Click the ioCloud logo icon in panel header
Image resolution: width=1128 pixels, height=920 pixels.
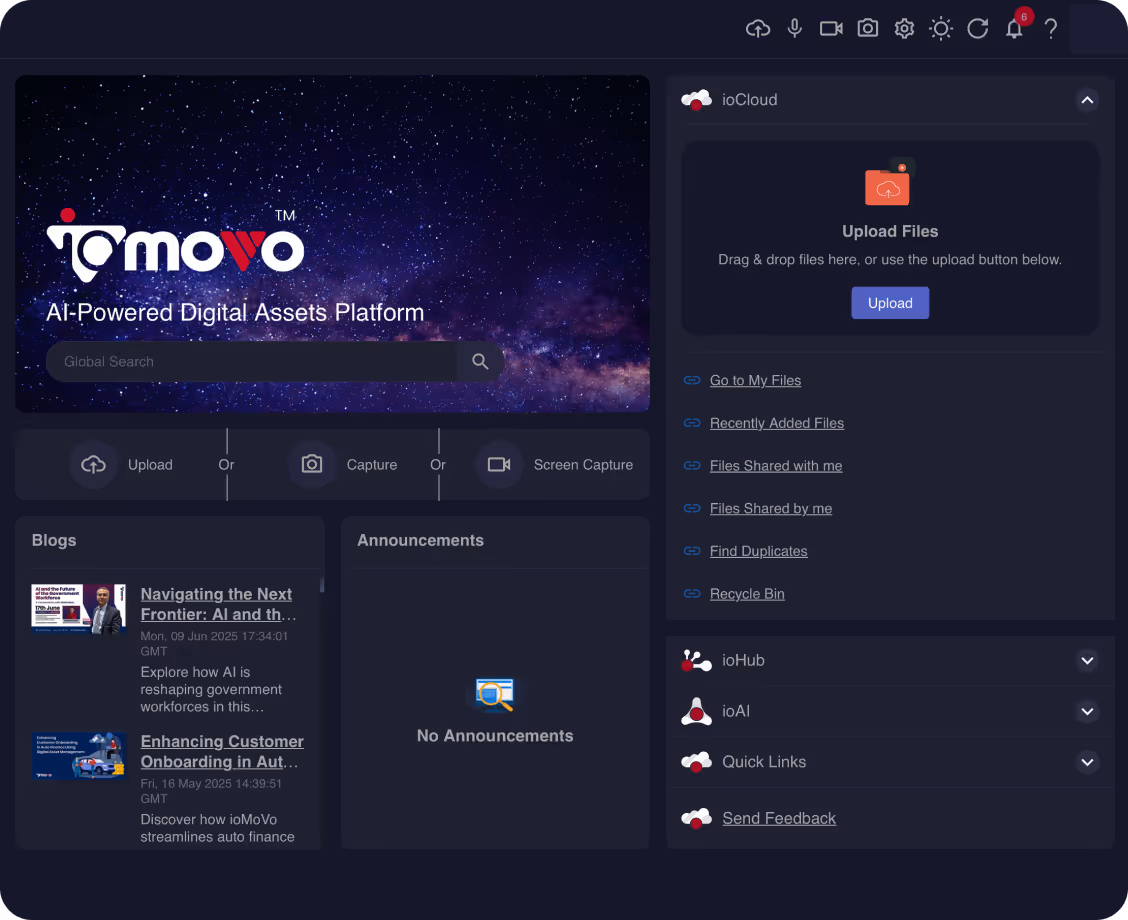(x=696, y=100)
